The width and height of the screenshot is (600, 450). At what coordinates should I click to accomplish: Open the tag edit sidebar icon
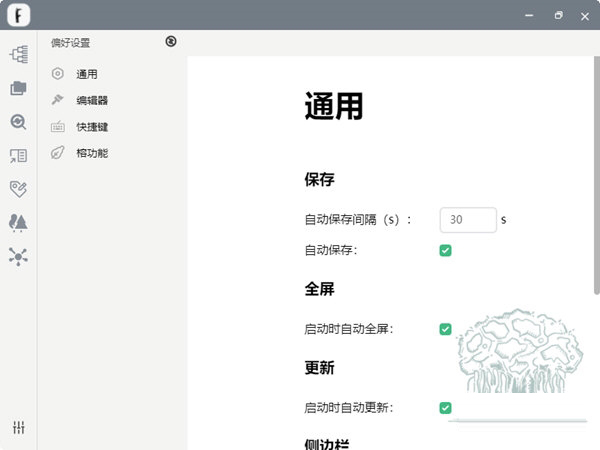pyautogui.click(x=18, y=189)
